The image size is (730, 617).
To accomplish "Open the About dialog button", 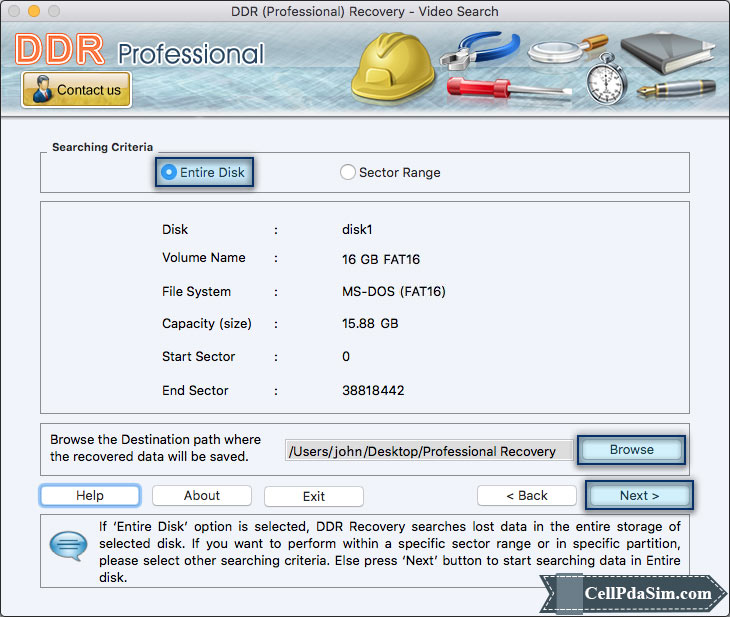I will click(202, 495).
